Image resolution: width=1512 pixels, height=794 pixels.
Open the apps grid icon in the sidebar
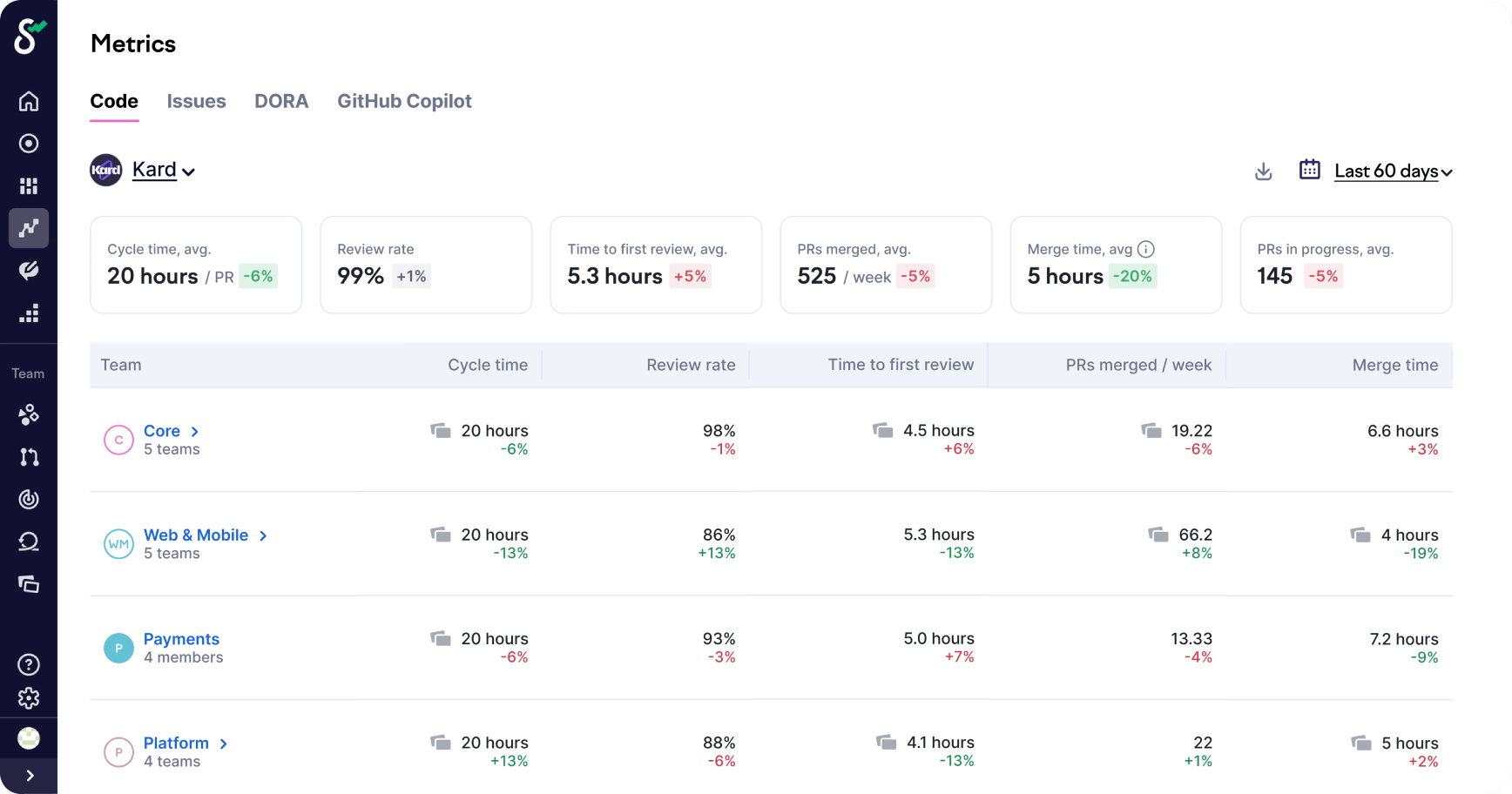tap(29, 185)
